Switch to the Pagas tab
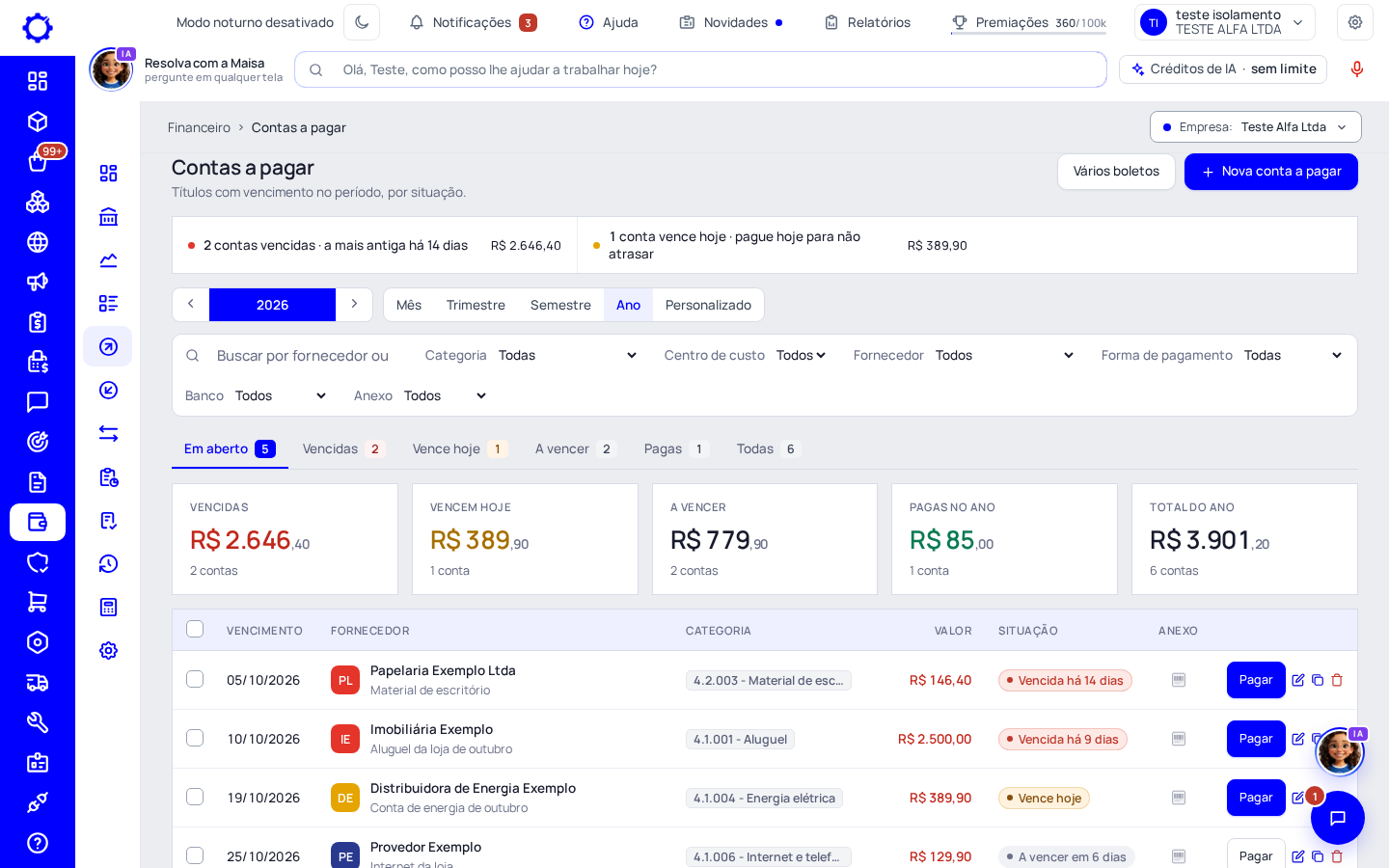Image resolution: width=1389 pixels, height=868 pixels. pos(676,448)
